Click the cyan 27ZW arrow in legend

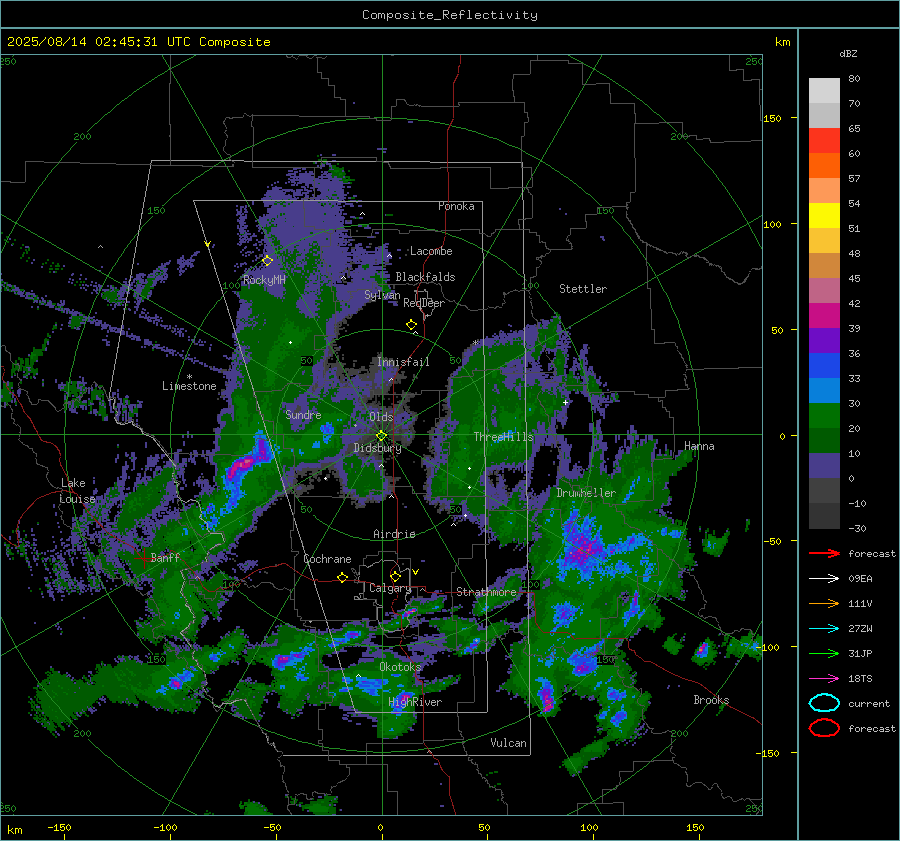[x=824, y=629]
